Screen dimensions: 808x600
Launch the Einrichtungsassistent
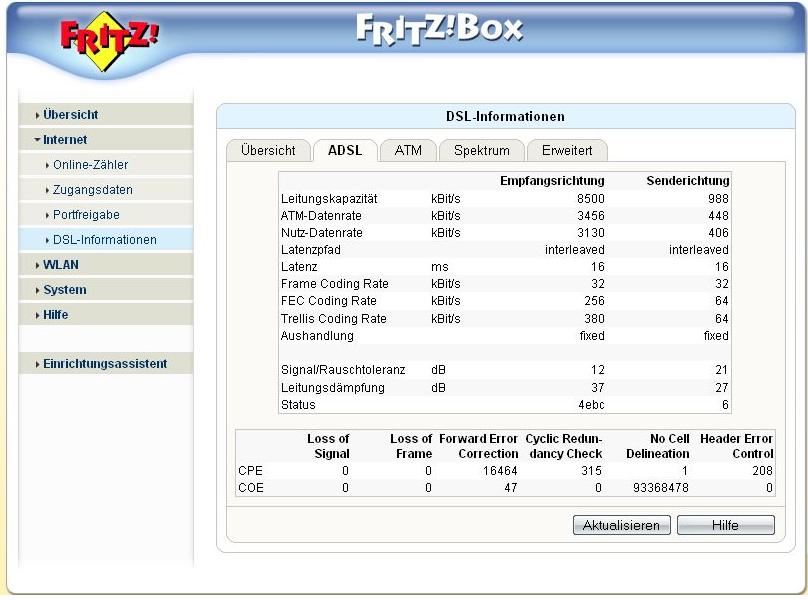105,364
